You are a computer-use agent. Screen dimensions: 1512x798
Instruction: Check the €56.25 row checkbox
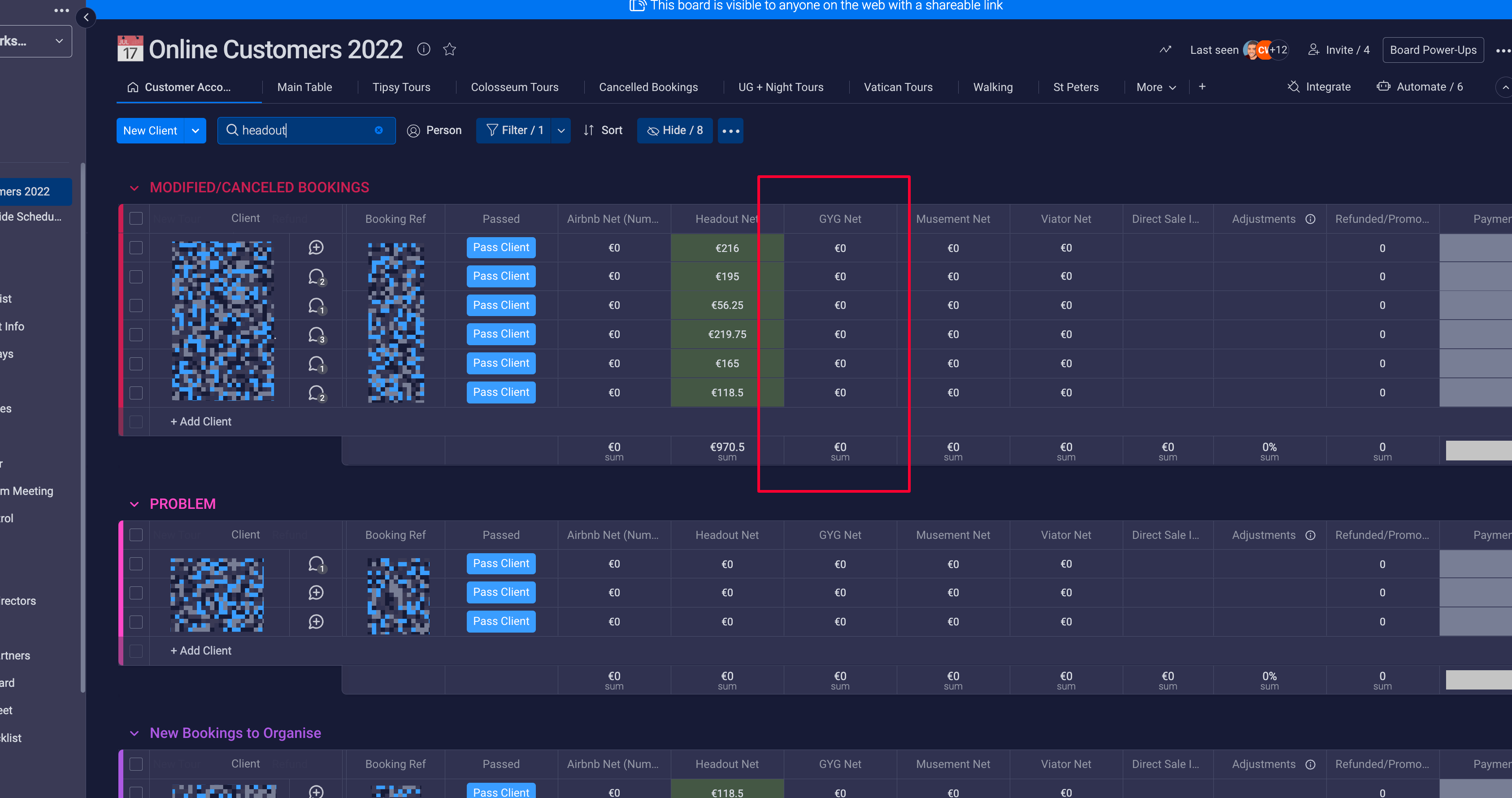click(x=136, y=306)
